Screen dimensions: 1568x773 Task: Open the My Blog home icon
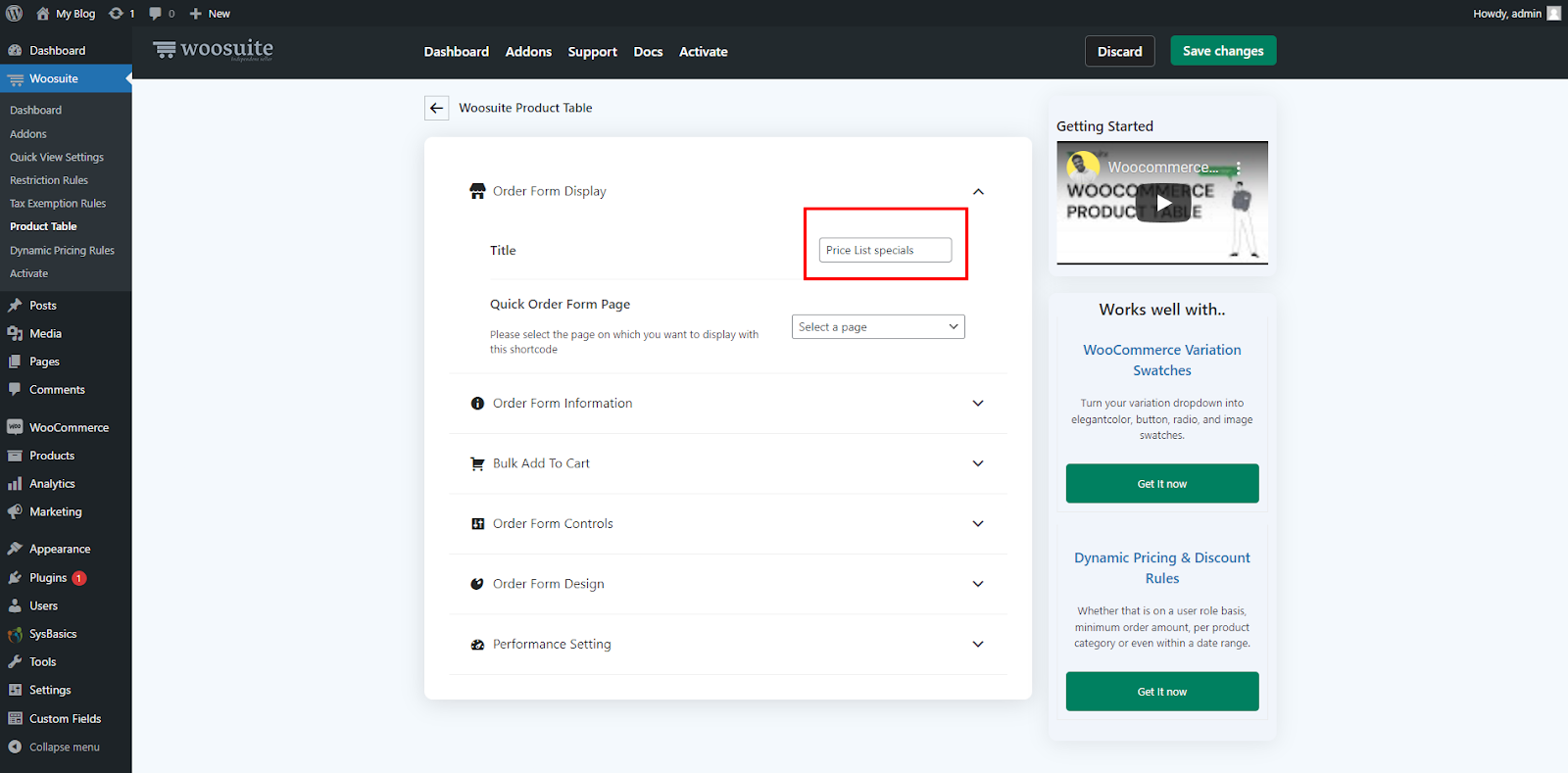pos(42,14)
